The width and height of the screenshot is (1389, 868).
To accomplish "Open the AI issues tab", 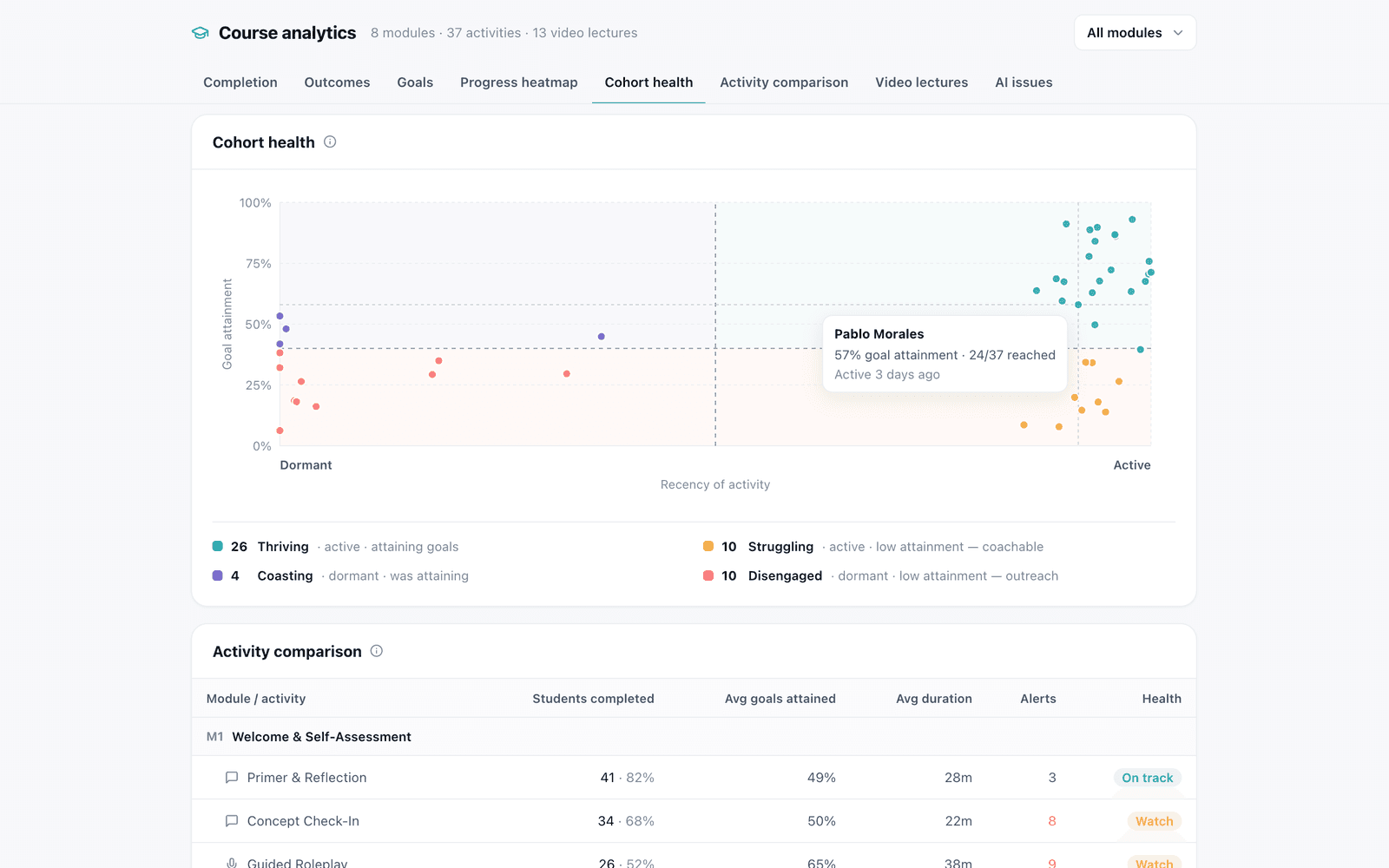I will (1024, 82).
